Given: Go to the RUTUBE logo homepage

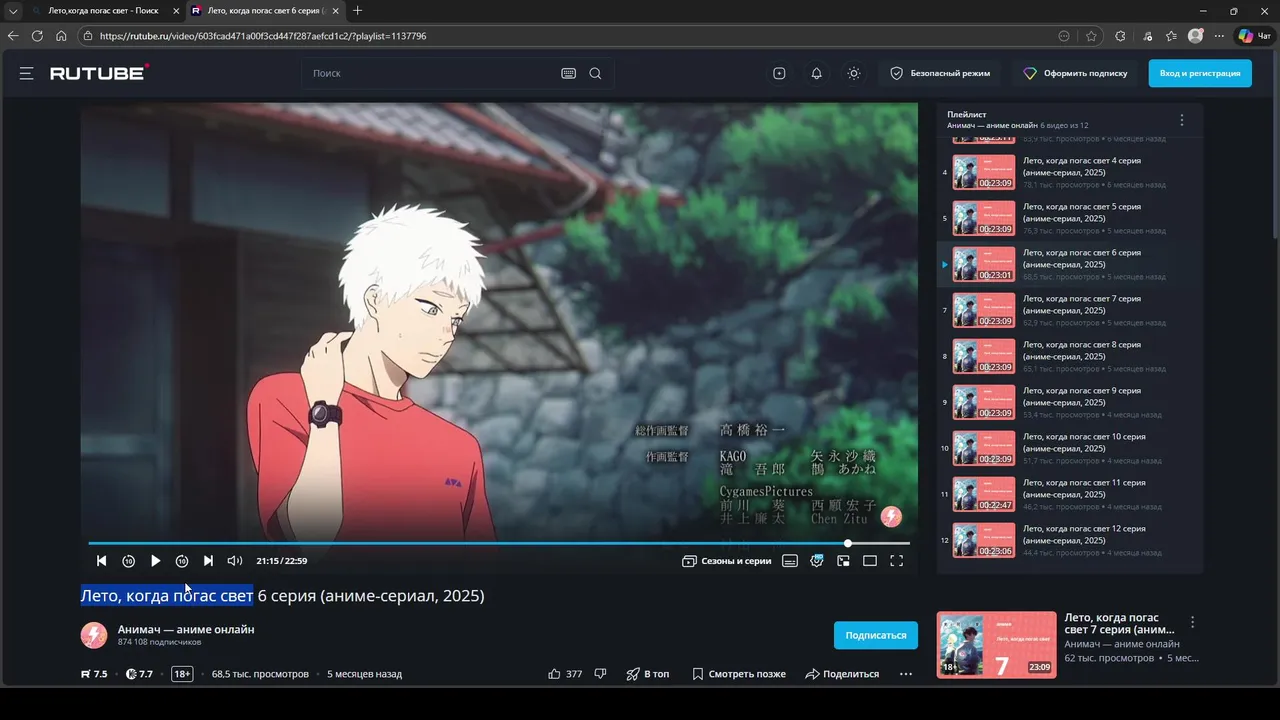Looking at the screenshot, I should pos(99,72).
